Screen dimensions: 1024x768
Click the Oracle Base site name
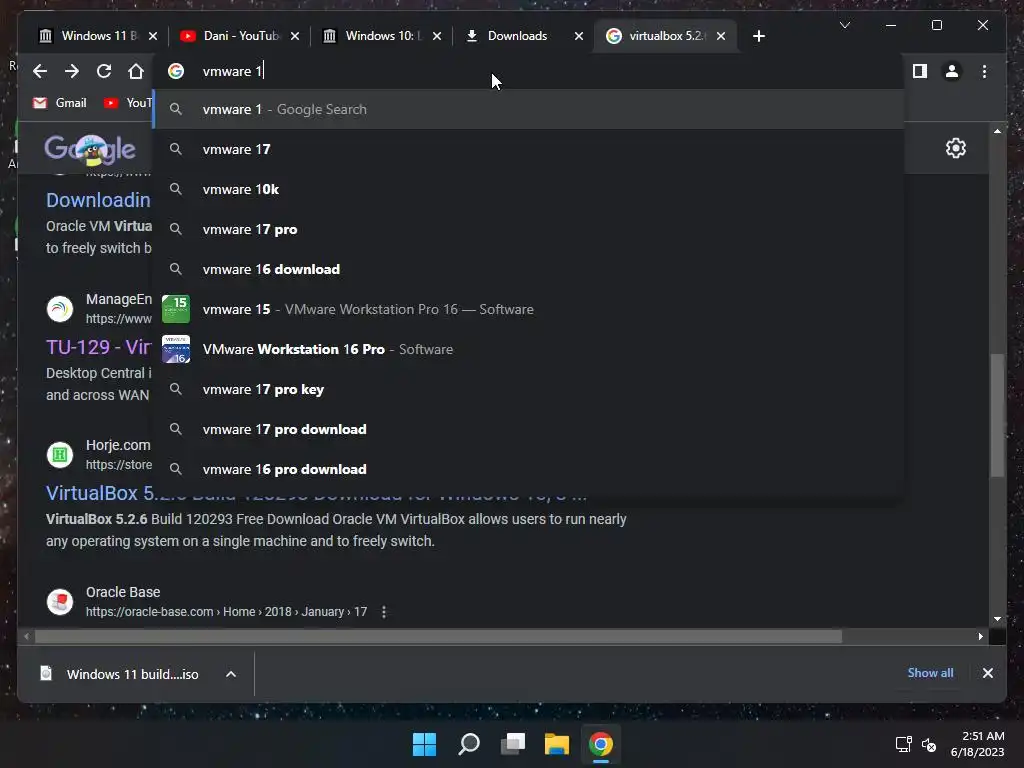(x=123, y=592)
